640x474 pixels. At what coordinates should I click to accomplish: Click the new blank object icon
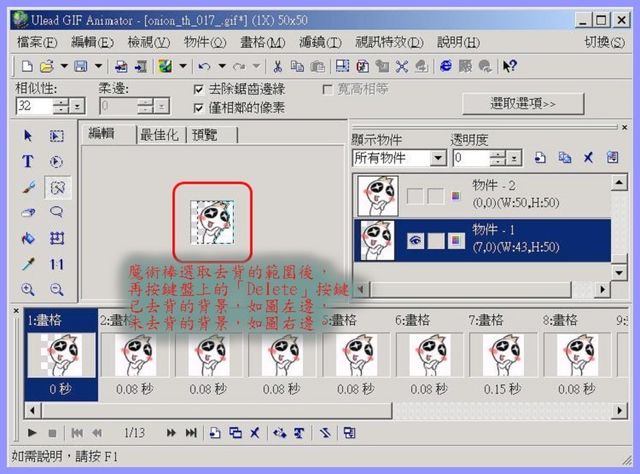click(x=540, y=158)
